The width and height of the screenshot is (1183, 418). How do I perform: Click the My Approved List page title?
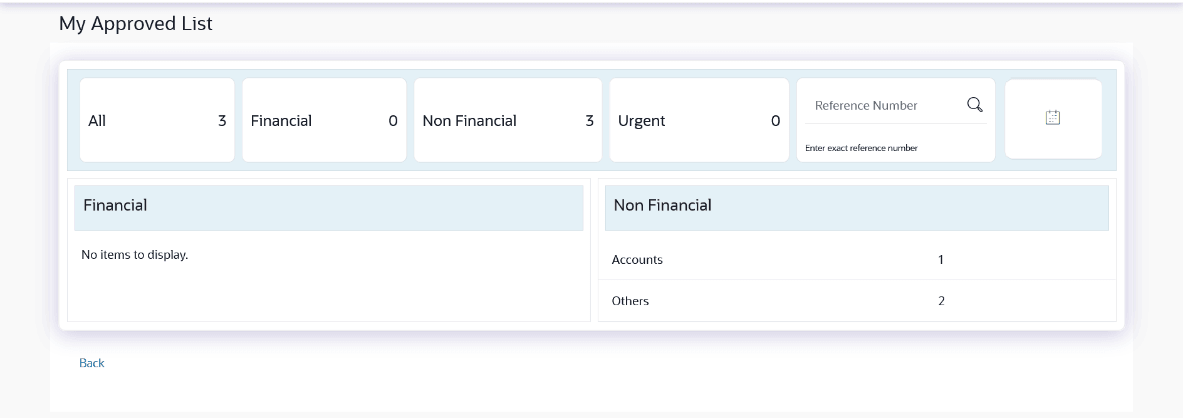136,23
